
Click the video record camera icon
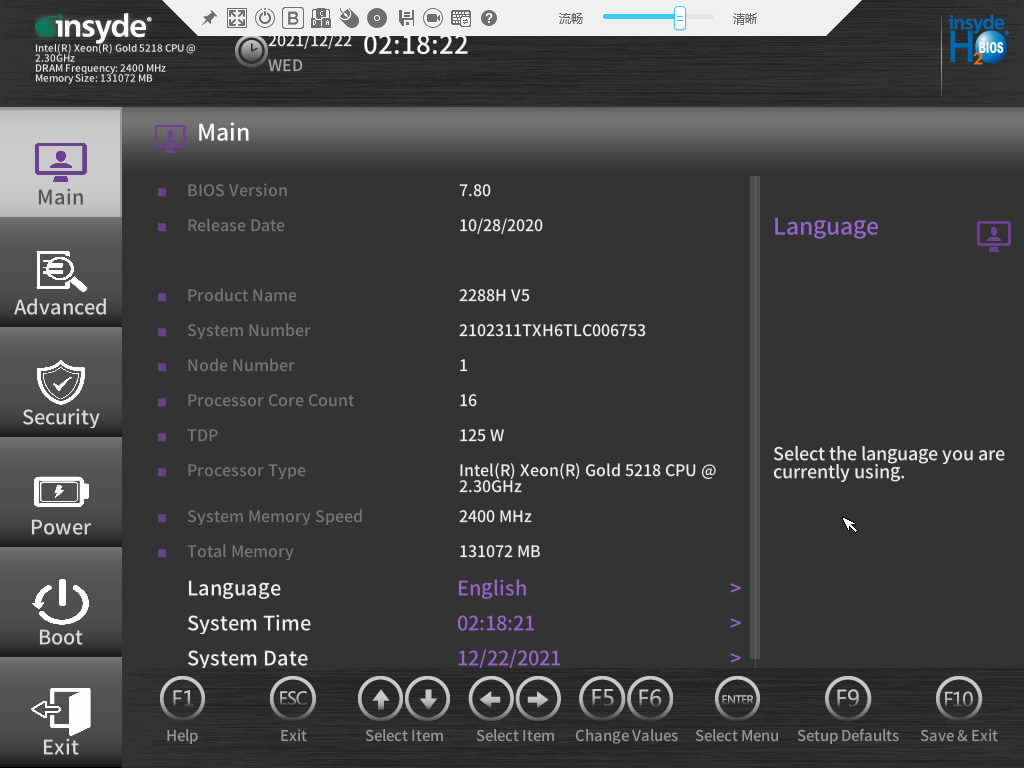(x=433, y=18)
